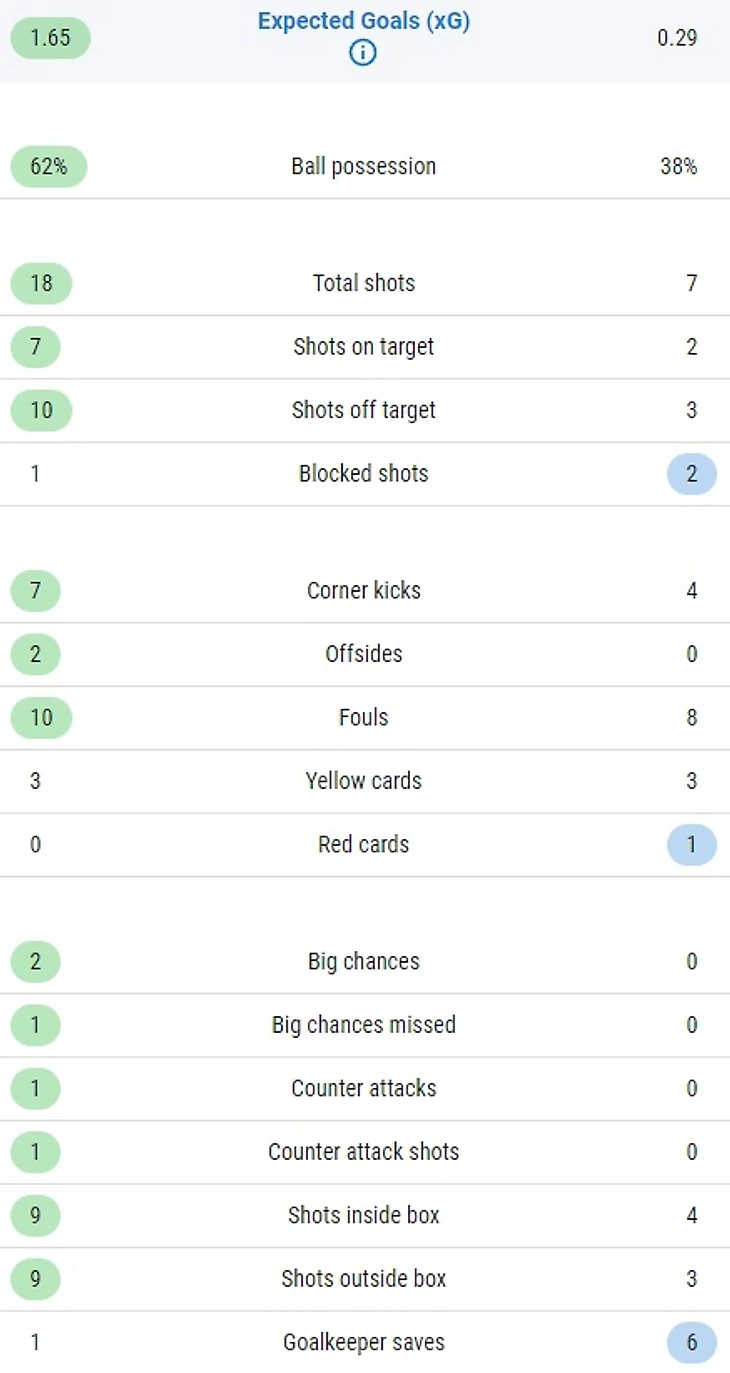Click the Shots off target label
Viewport: 730px width, 1373px height.
click(x=363, y=410)
